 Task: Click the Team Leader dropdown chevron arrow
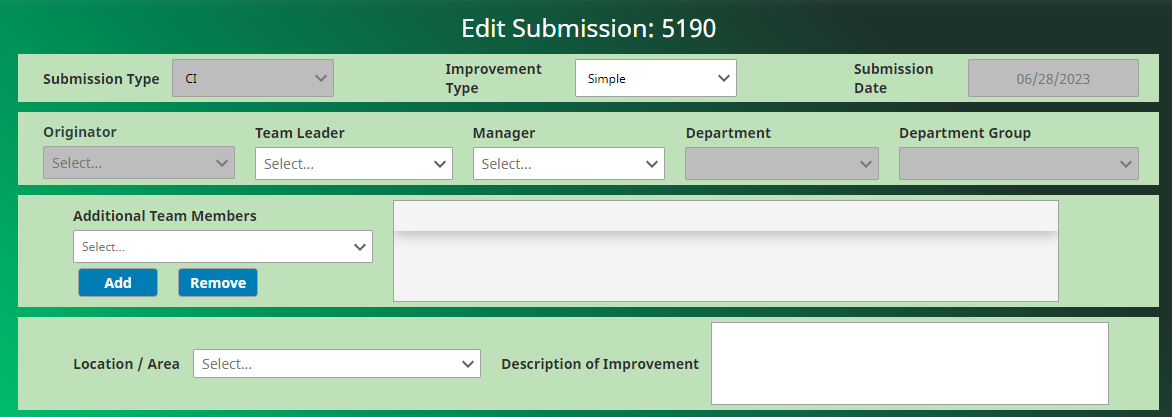[x=440, y=164]
